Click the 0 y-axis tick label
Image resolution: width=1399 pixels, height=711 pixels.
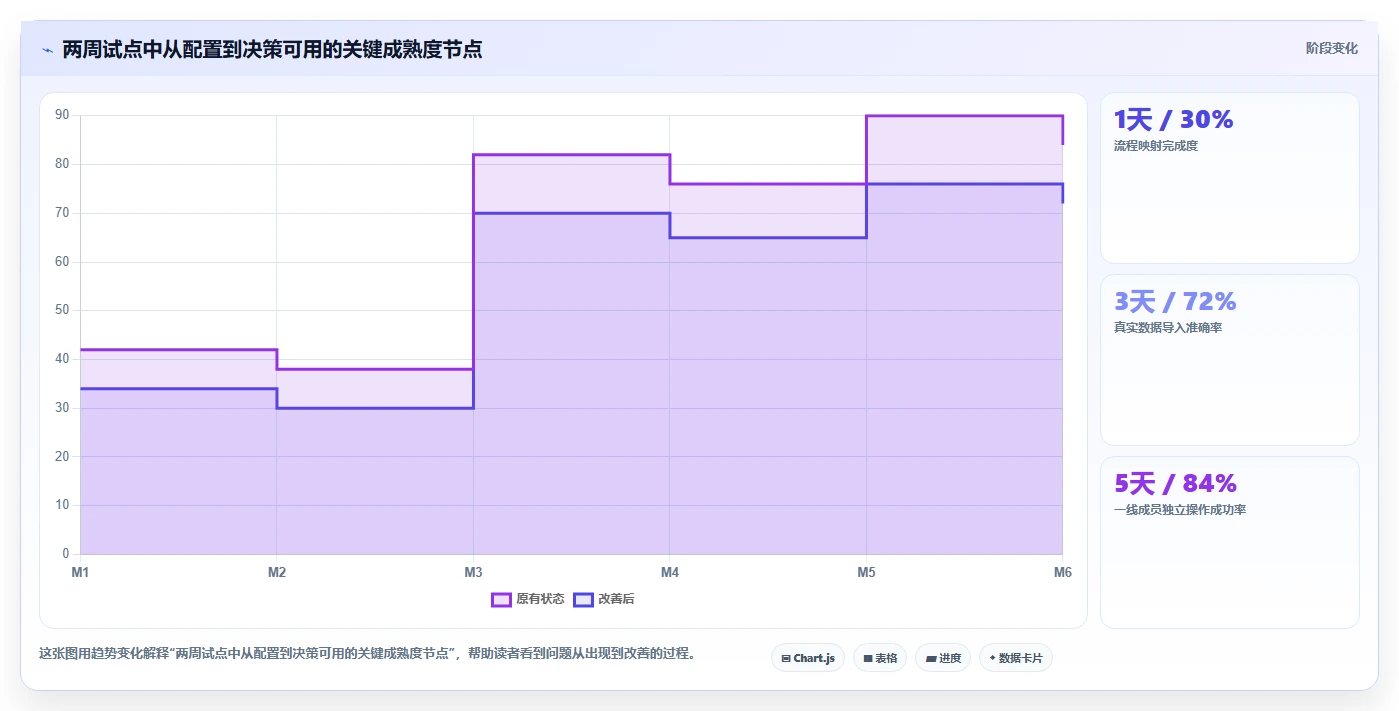65,554
